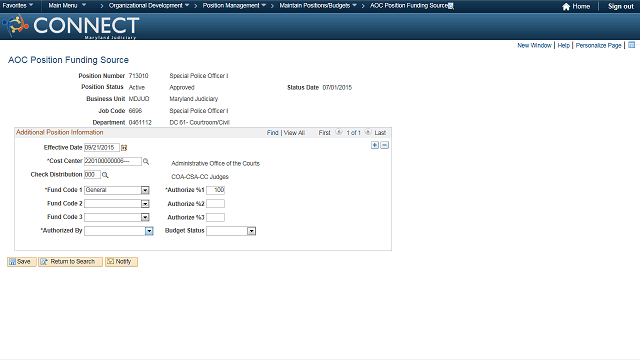Open Organizational Development breadcrumb menu
Image resolution: width=640 pixels, height=360 pixels.
pyautogui.click(x=149, y=6)
